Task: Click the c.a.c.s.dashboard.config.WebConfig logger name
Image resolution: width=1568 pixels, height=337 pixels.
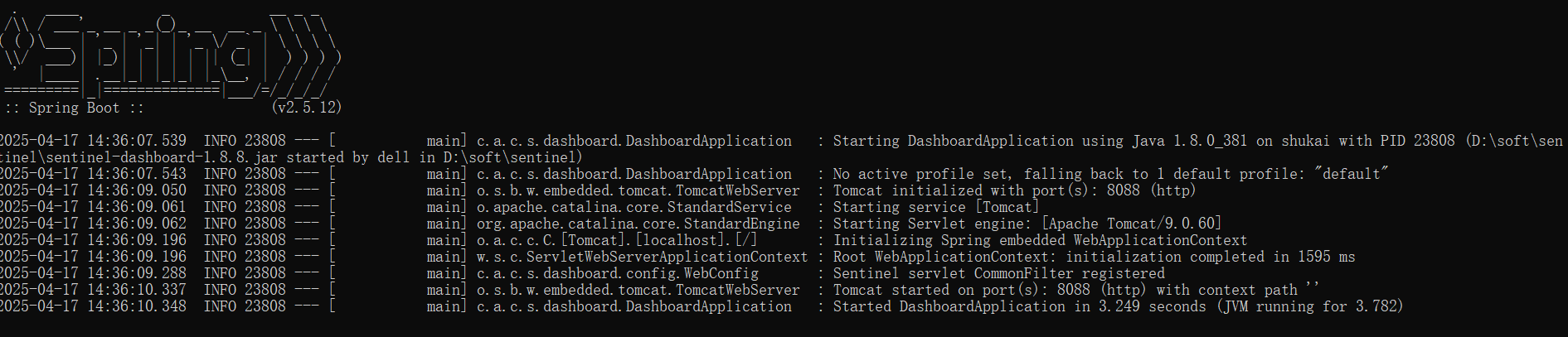Action: 617,273
